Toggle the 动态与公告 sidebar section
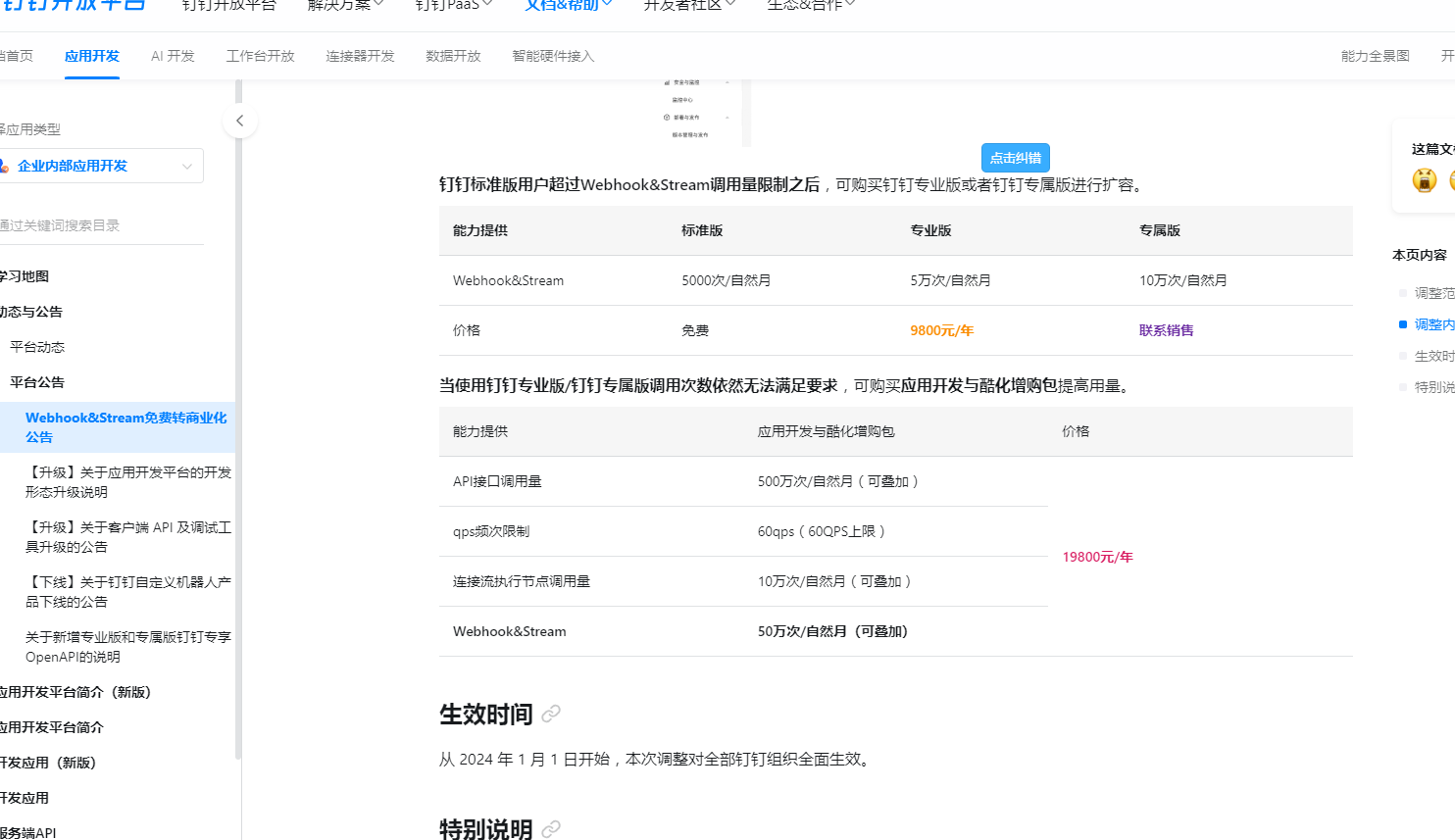Screen dimensions: 1455x840 coord(31,312)
